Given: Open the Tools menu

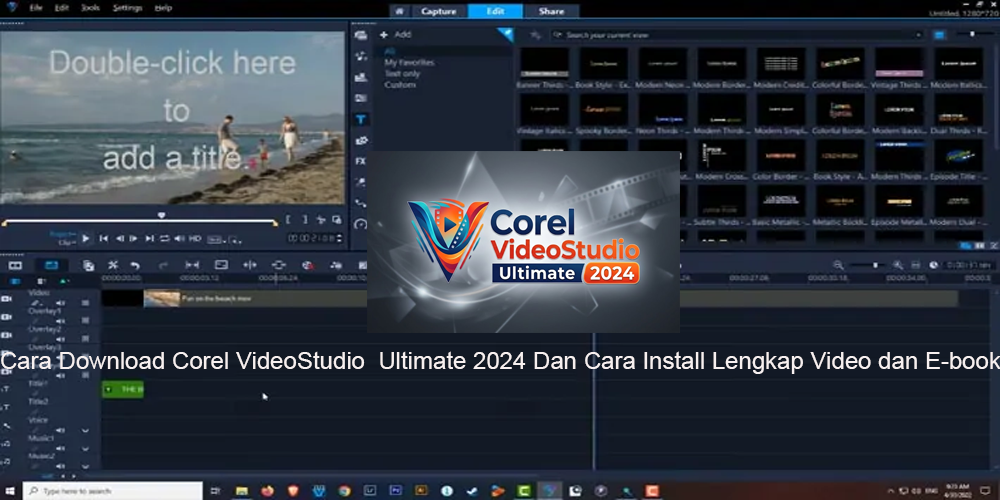Looking at the screenshot, I should coord(91,8).
